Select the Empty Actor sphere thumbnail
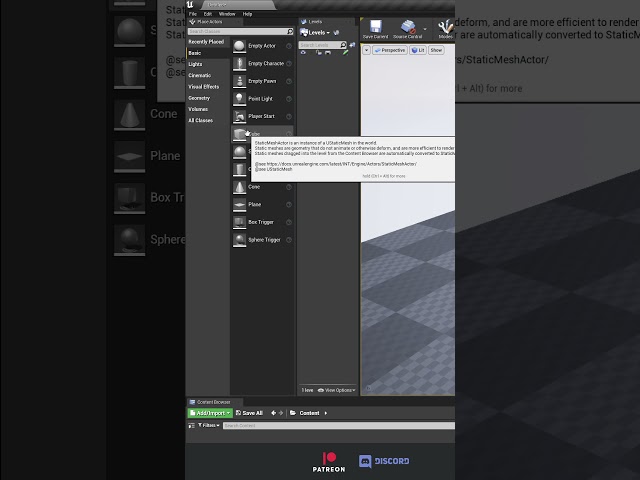 [239, 46]
